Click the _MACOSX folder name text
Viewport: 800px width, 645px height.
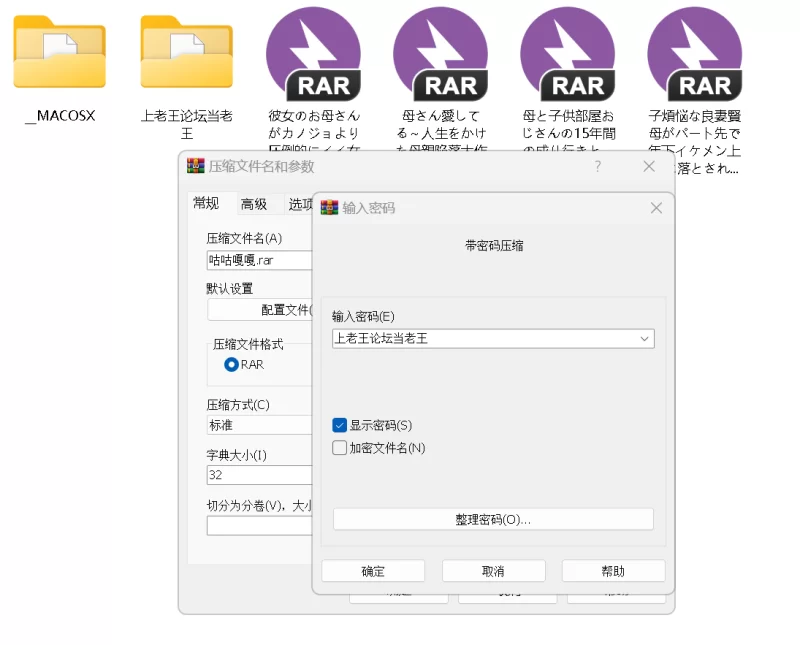(x=60, y=115)
